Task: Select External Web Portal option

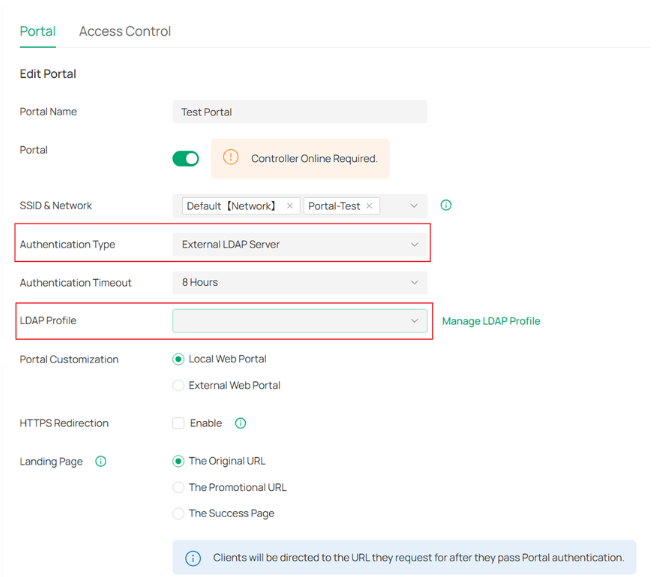Action: [179, 385]
